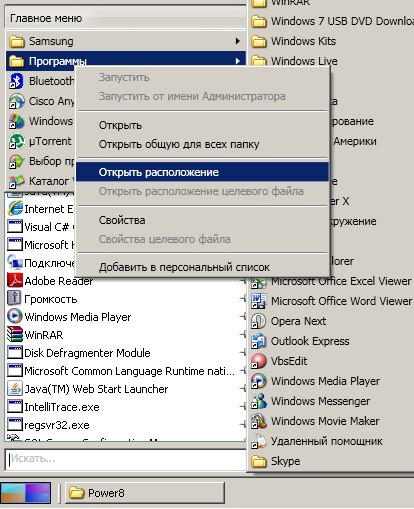
Task: Click Java(TM) Web Start Launcher icon
Action: point(15,388)
